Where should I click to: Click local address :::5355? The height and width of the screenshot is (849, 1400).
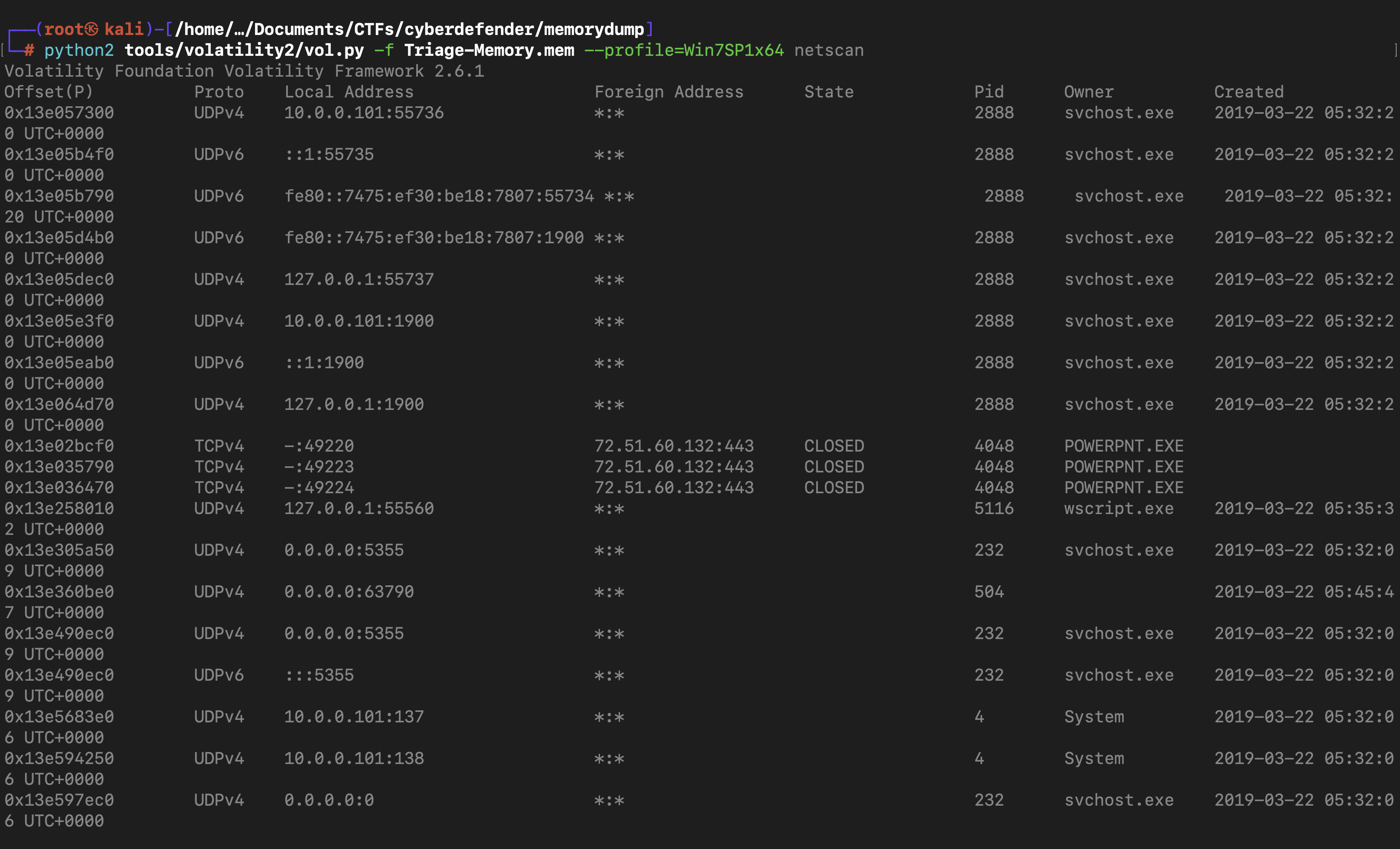pos(319,675)
